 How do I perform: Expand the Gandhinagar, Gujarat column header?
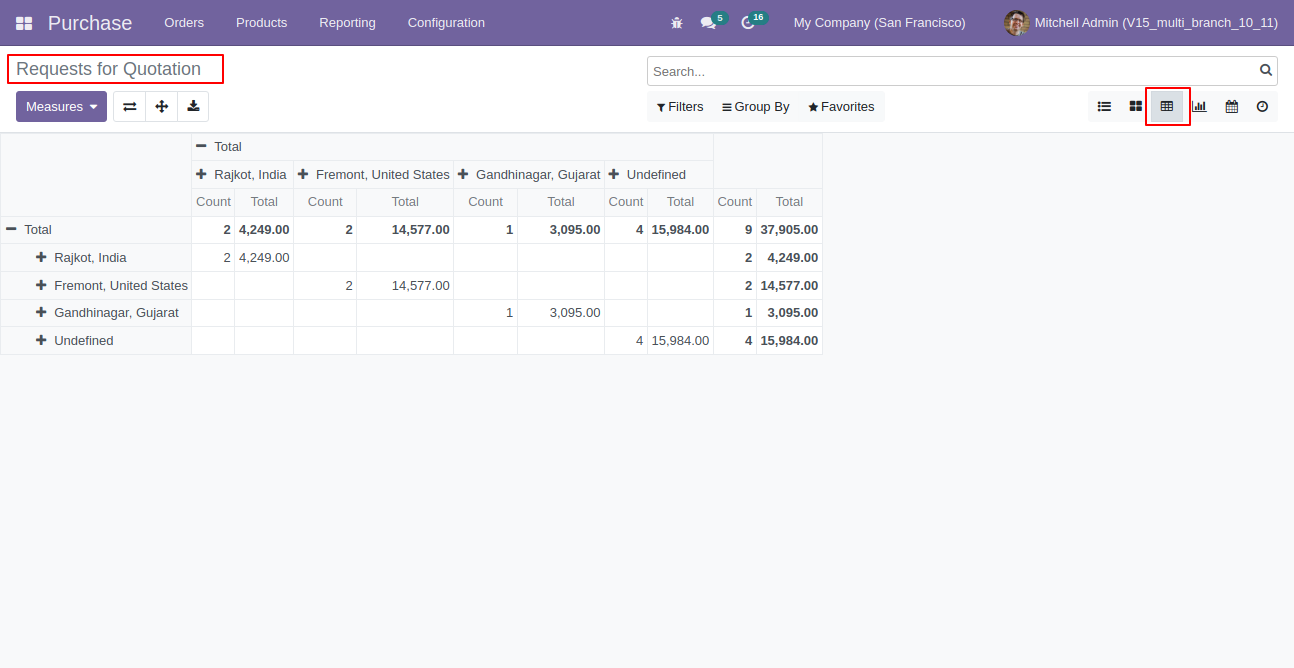[x=529, y=175]
